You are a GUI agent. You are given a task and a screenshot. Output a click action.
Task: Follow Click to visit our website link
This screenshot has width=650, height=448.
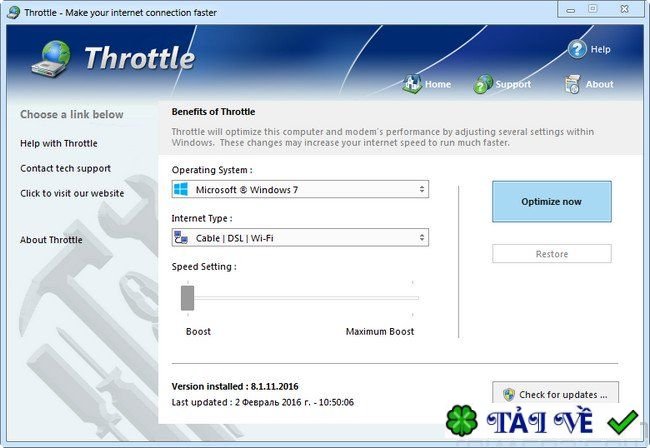click(x=72, y=193)
